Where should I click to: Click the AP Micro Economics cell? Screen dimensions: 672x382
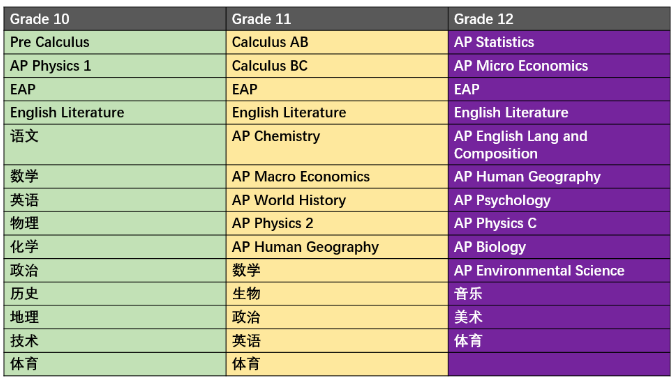[559, 66]
